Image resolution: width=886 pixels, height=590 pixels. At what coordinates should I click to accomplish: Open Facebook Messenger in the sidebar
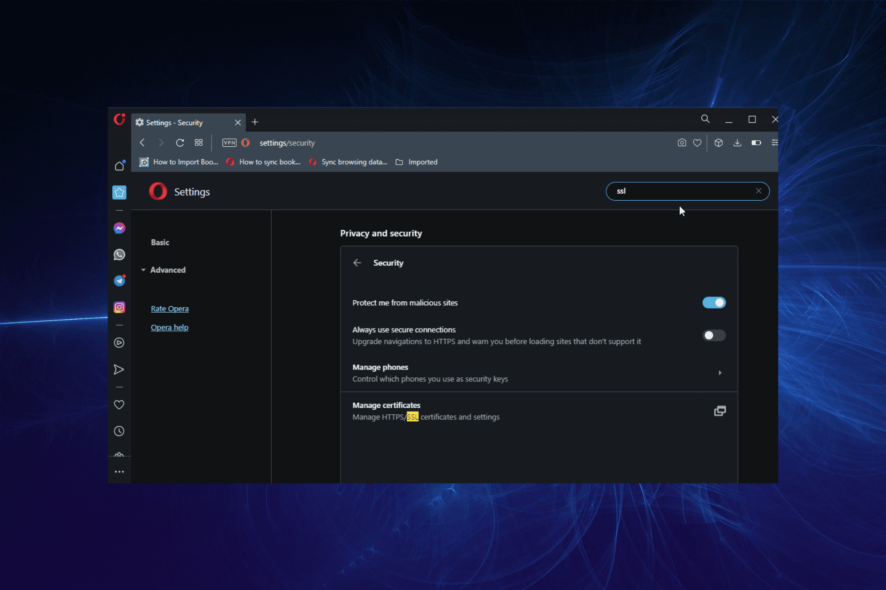pos(119,228)
